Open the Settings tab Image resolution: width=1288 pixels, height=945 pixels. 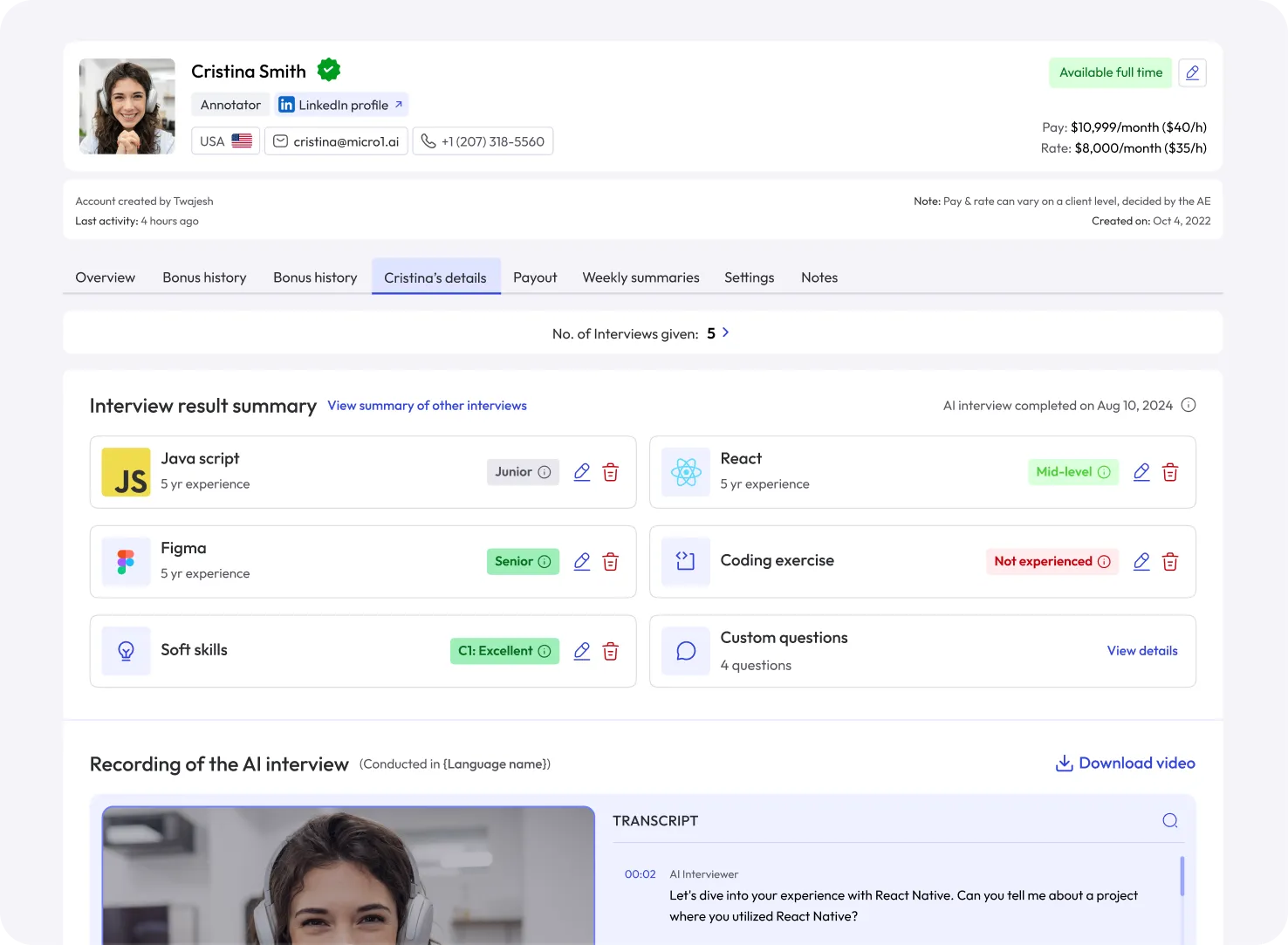749,277
